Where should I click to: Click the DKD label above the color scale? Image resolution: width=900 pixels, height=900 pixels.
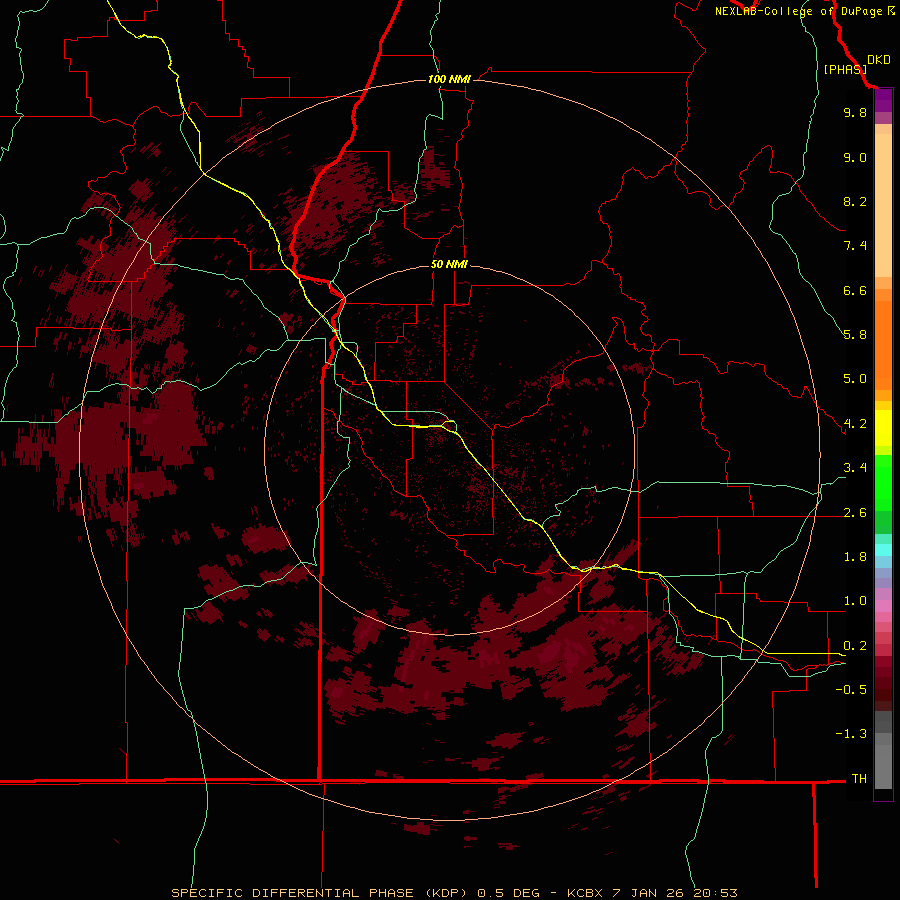click(879, 60)
